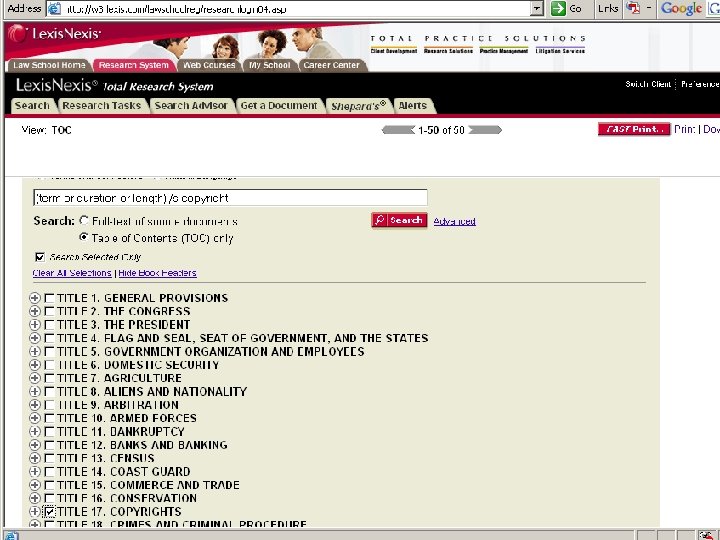This screenshot has height=540, width=720.
Task: Open the Career Center tab
Action: [x=331, y=65]
